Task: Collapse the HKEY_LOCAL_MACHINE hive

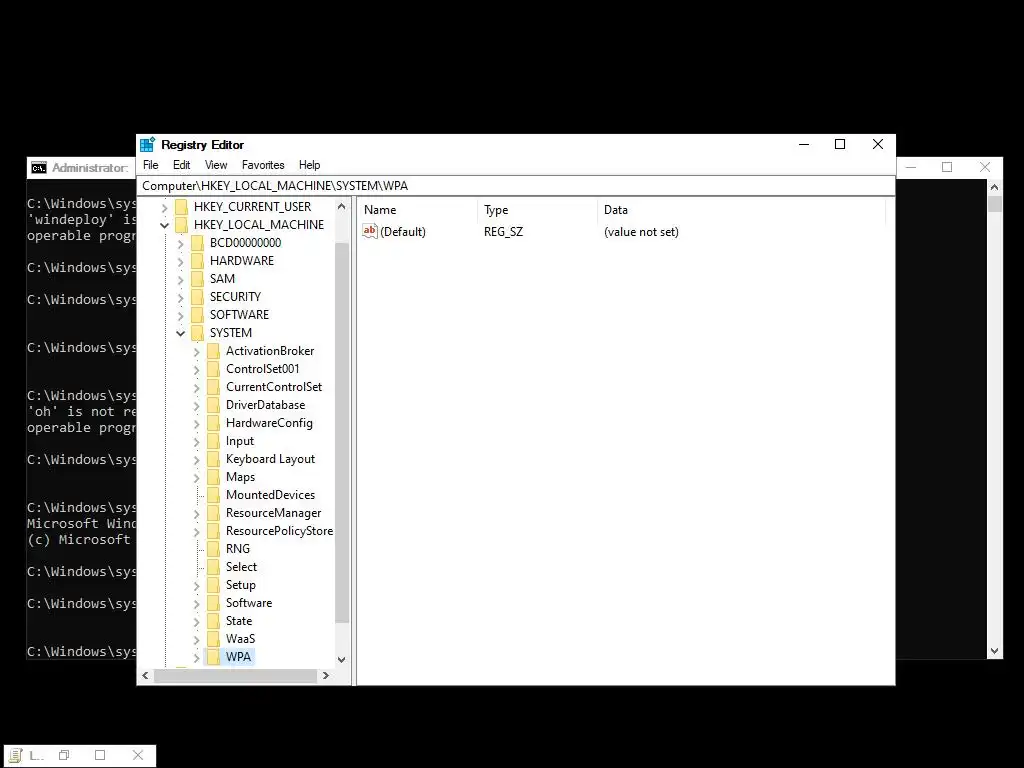Action: pyautogui.click(x=165, y=225)
